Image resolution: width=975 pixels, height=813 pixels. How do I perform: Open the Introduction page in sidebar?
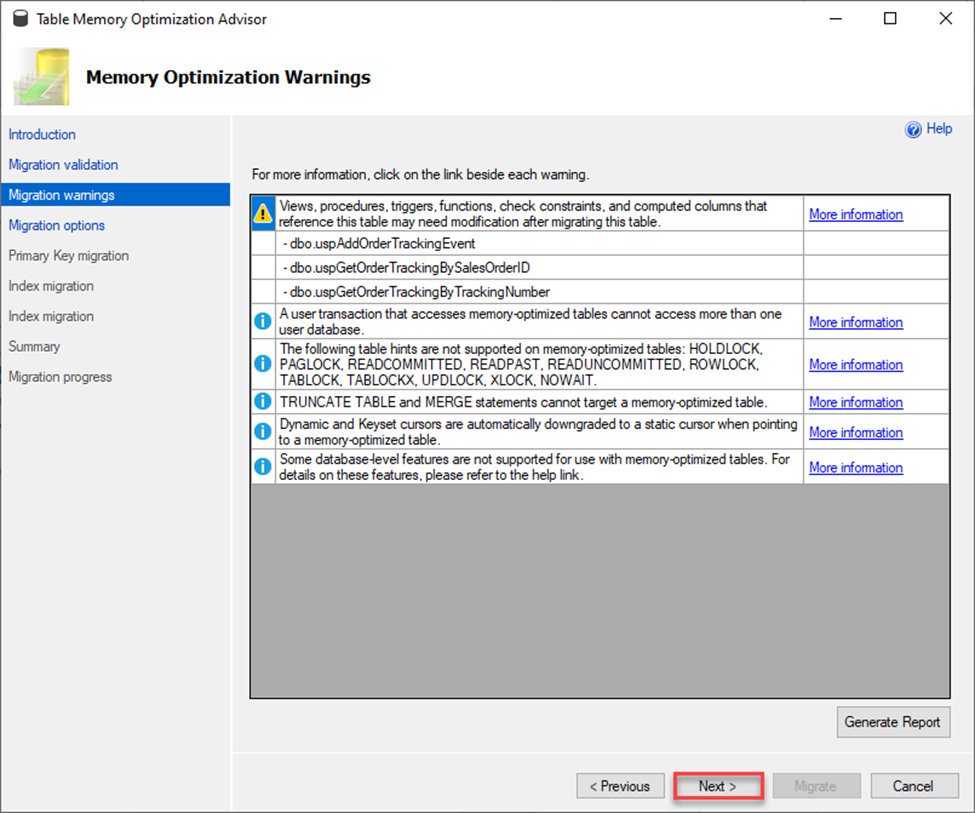[x=42, y=134]
